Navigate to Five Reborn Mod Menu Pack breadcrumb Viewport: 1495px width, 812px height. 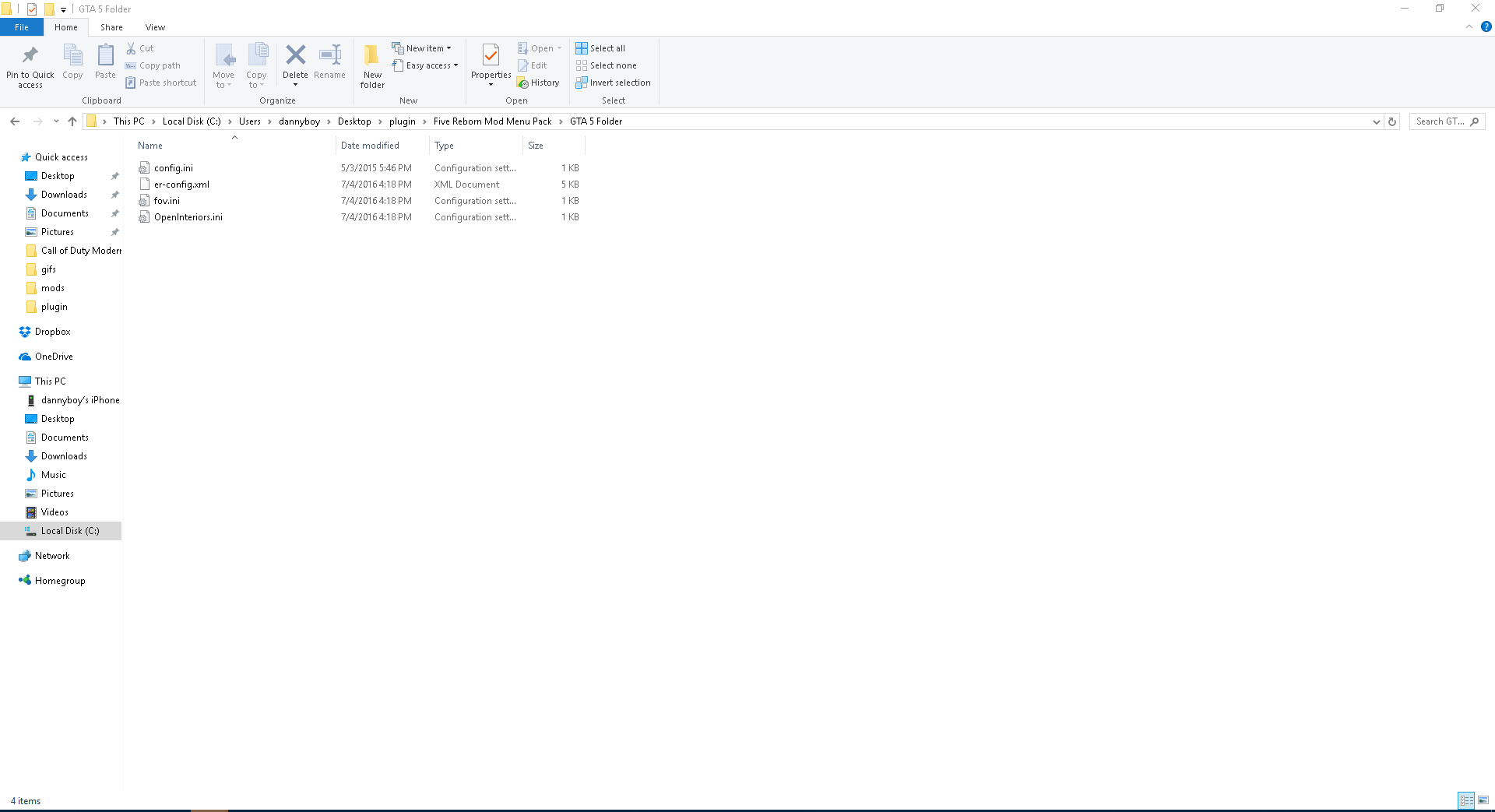pyautogui.click(x=492, y=121)
